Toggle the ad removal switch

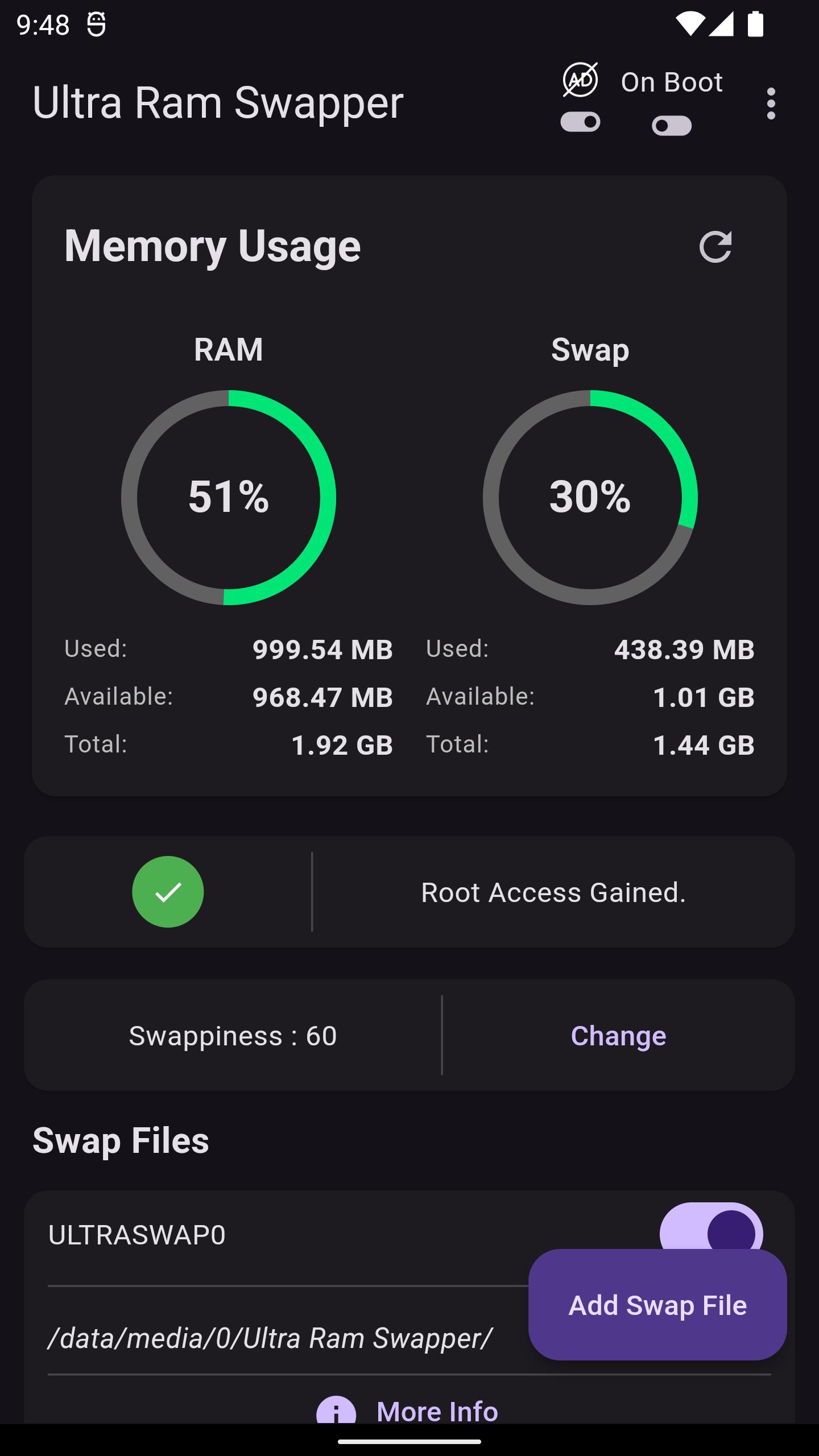tap(580, 122)
